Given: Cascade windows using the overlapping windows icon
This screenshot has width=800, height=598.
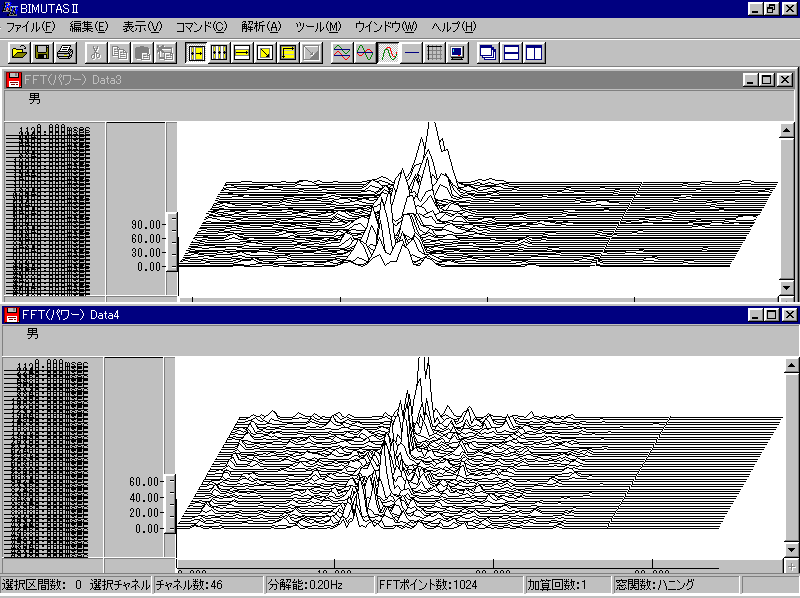Looking at the screenshot, I should coord(488,52).
